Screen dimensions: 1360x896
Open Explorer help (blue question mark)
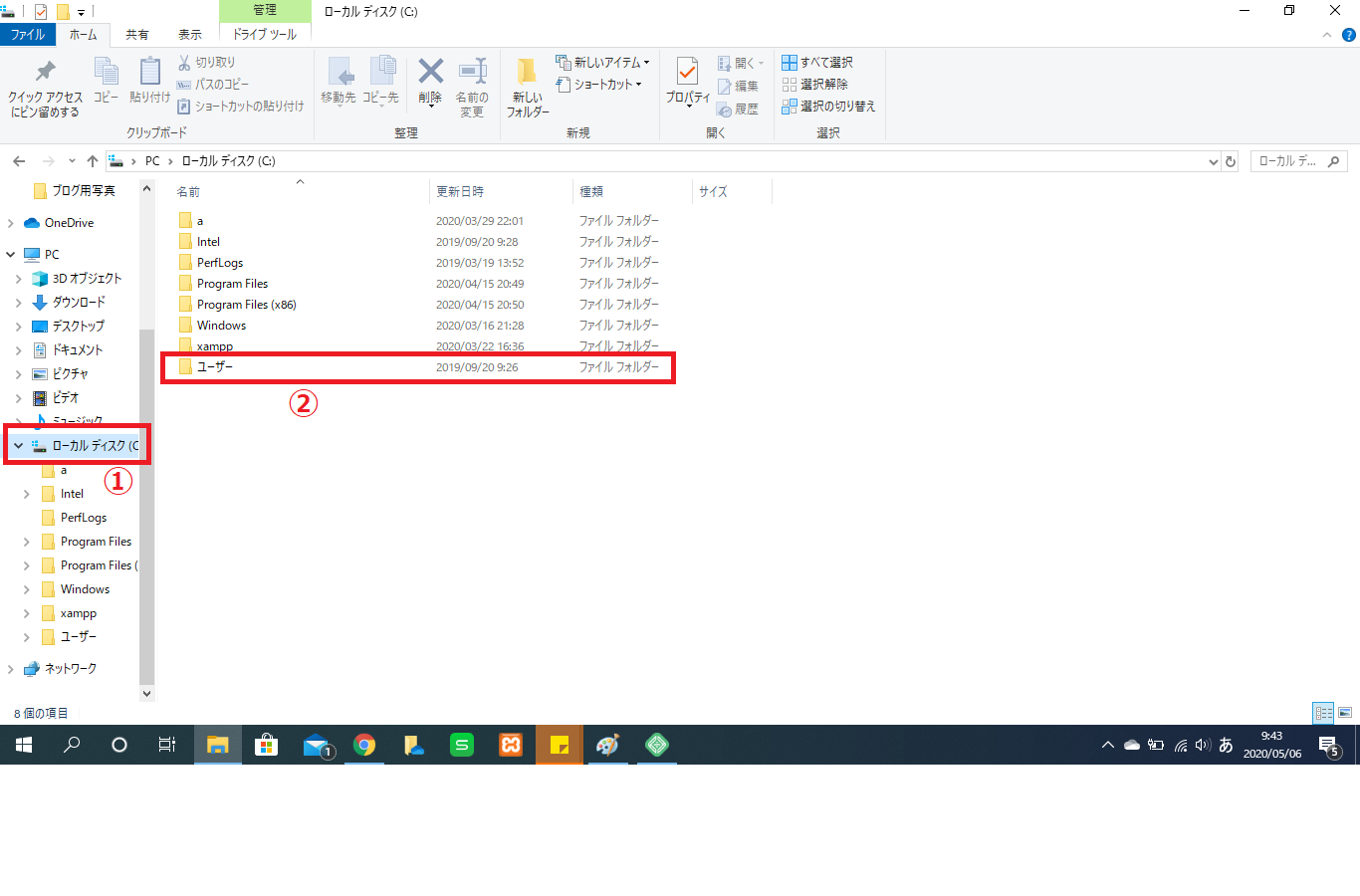[1349, 35]
